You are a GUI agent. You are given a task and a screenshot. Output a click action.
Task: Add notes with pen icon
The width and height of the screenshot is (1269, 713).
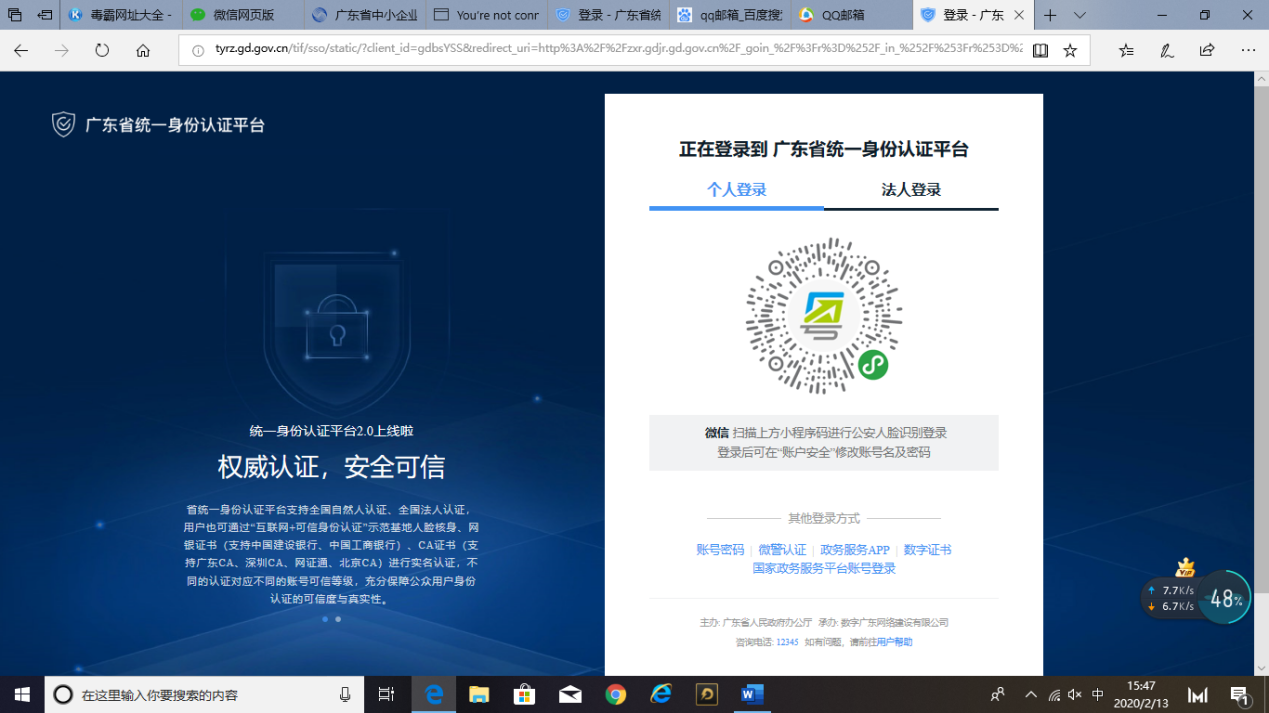pyautogui.click(x=1166, y=51)
